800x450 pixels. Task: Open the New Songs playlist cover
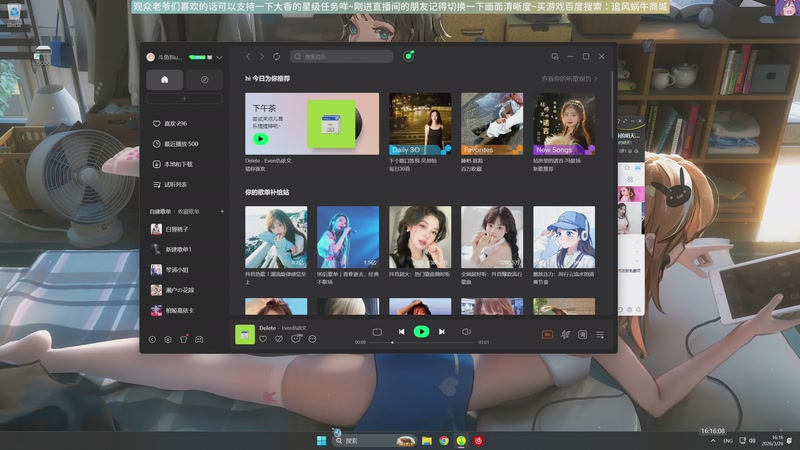(564, 123)
